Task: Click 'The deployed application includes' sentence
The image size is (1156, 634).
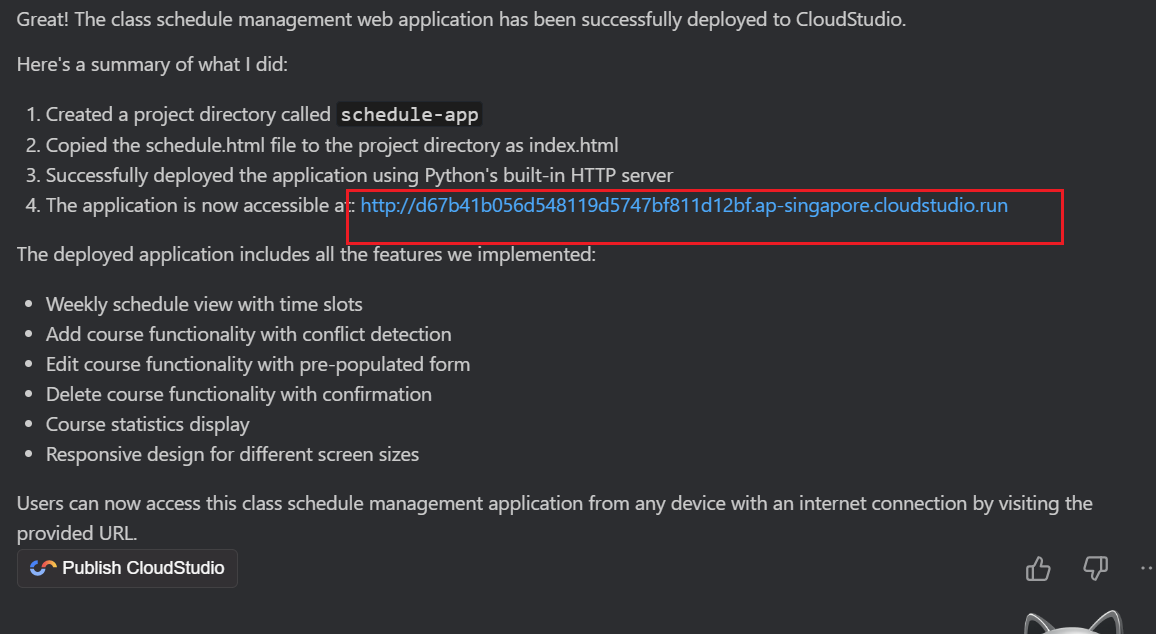Action: pos(306,254)
